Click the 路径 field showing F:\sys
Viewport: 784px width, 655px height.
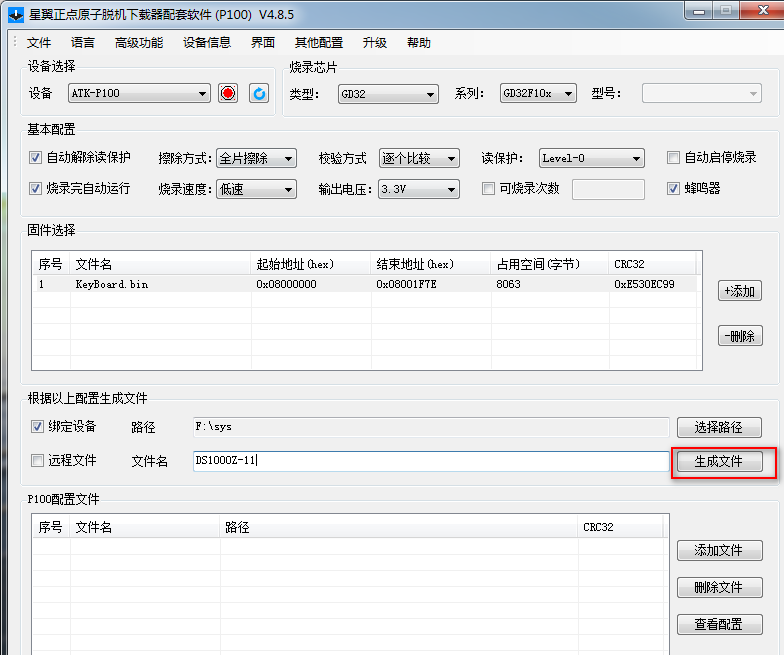pyautogui.click(x=431, y=427)
